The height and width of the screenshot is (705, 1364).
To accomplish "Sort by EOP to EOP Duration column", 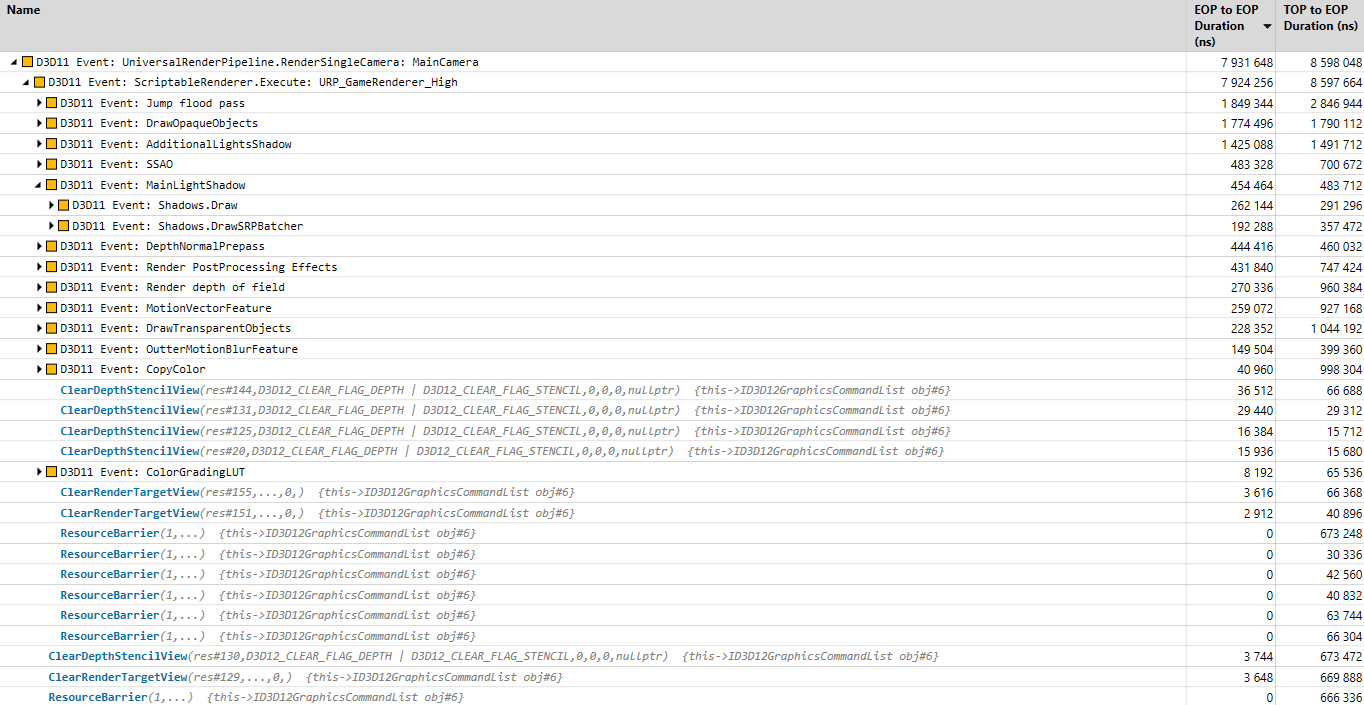I will pos(1224,26).
